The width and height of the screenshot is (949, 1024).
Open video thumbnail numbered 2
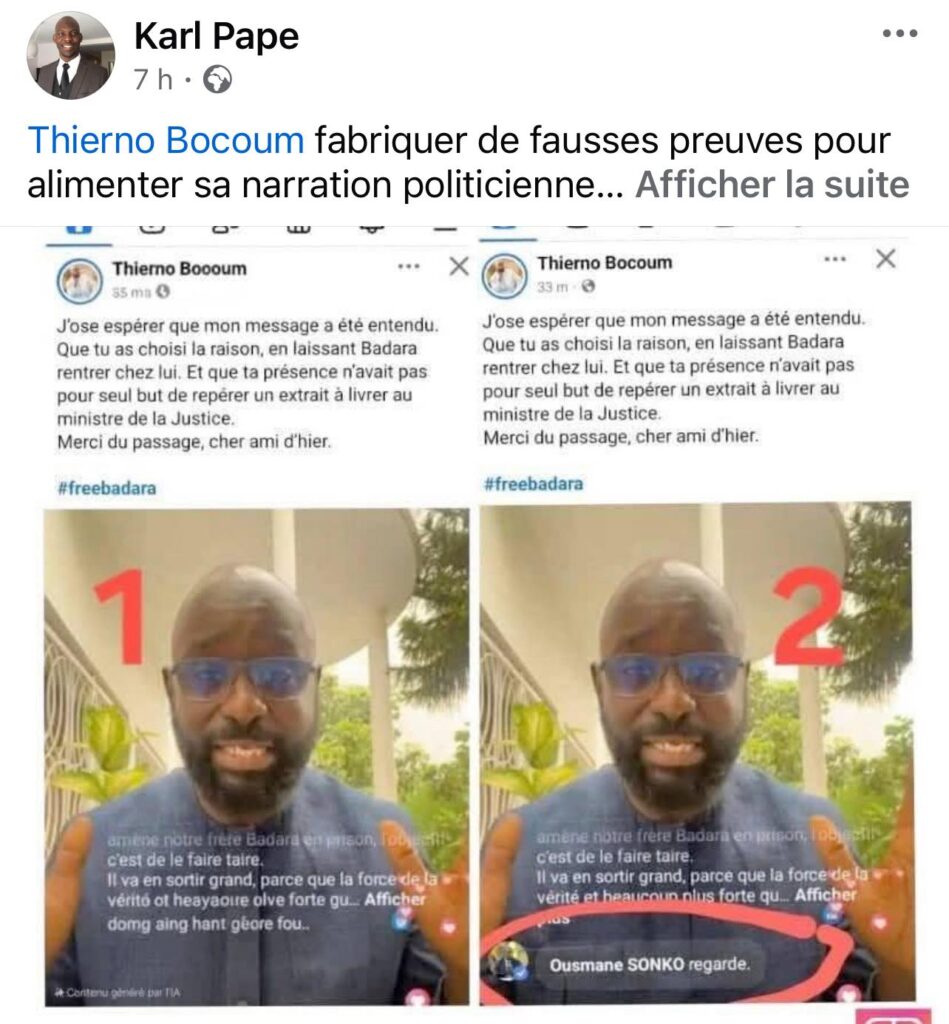pyautogui.click(x=696, y=753)
